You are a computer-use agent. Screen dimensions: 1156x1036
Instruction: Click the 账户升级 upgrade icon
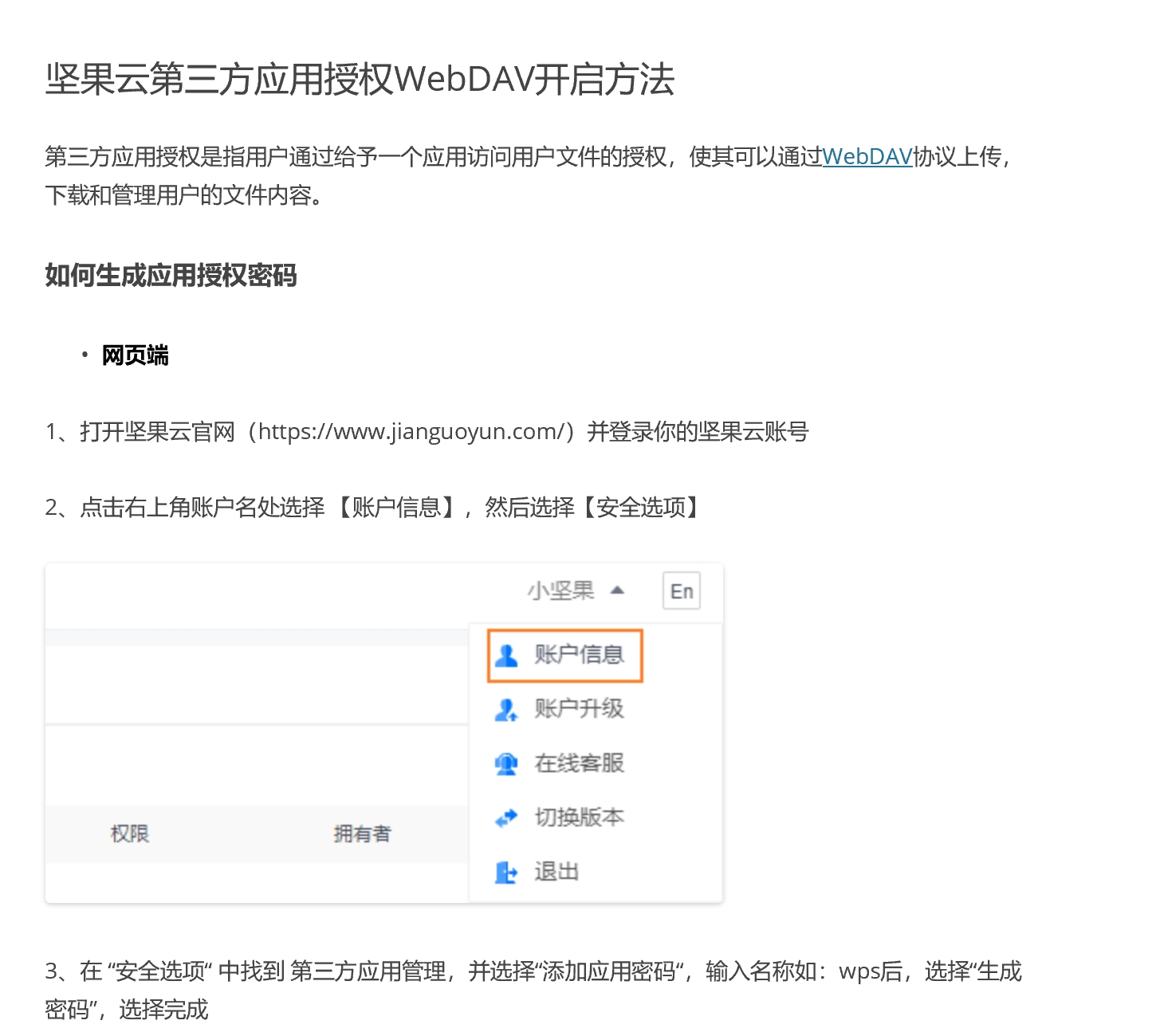(x=506, y=709)
